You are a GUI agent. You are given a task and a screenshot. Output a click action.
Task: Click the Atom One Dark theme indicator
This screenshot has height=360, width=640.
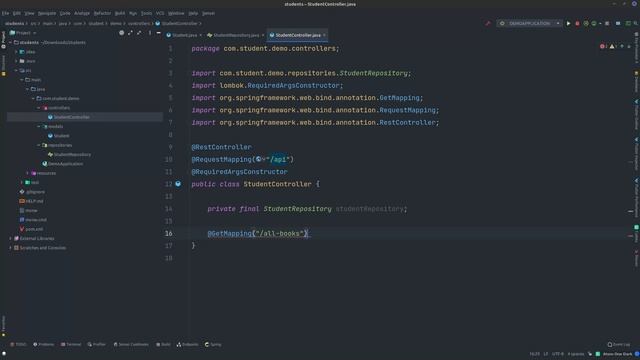617,354
